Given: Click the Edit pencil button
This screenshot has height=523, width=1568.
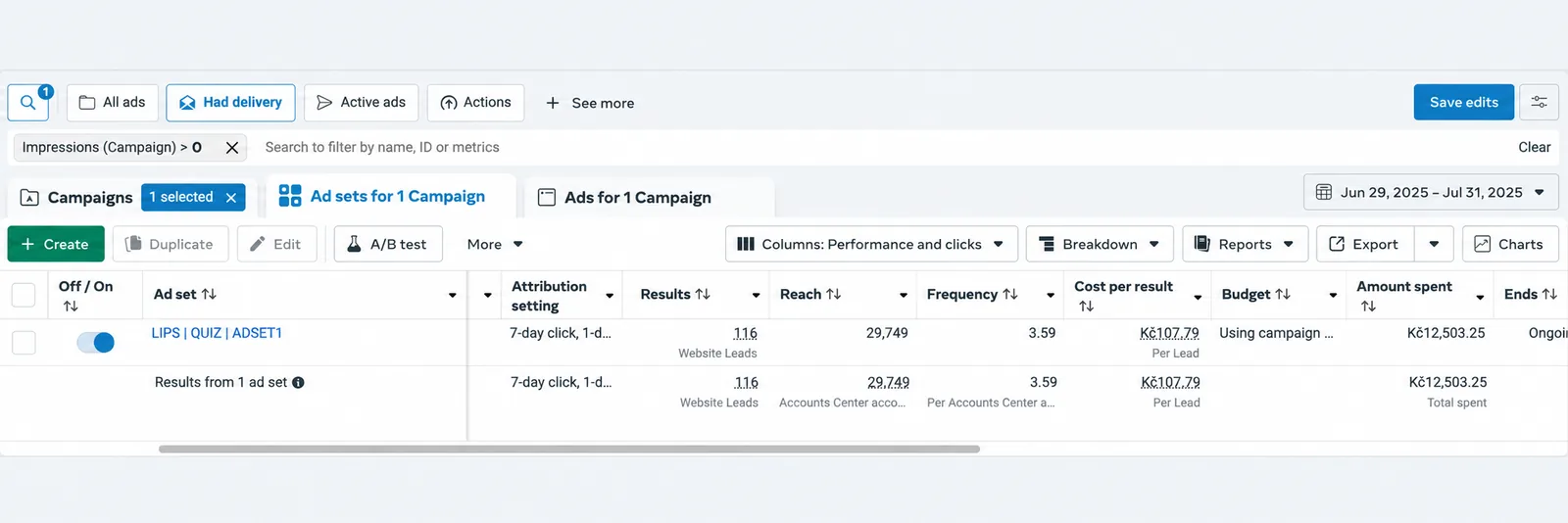Looking at the screenshot, I should point(276,244).
